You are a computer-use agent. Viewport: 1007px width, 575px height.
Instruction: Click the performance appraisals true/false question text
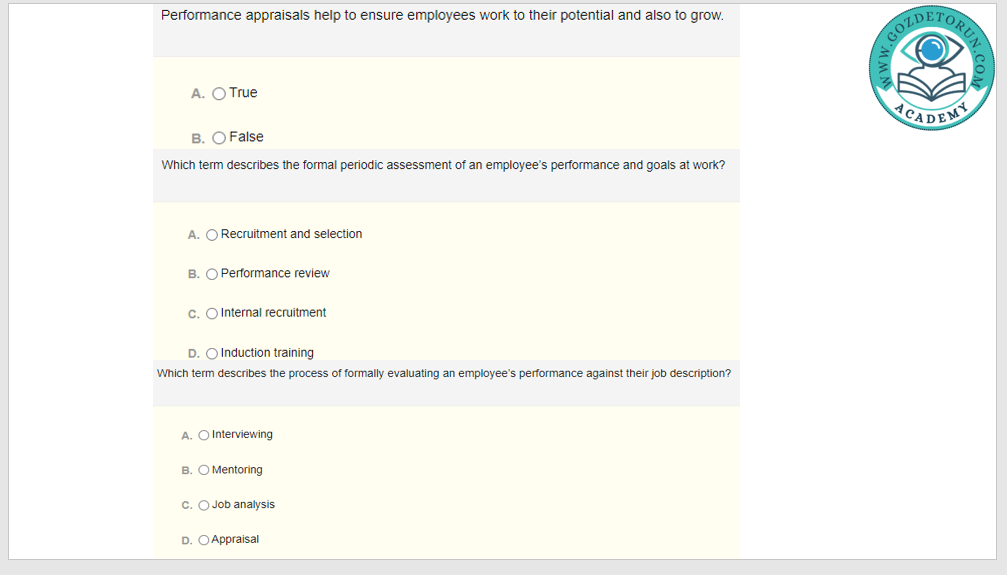click(442, 16)
